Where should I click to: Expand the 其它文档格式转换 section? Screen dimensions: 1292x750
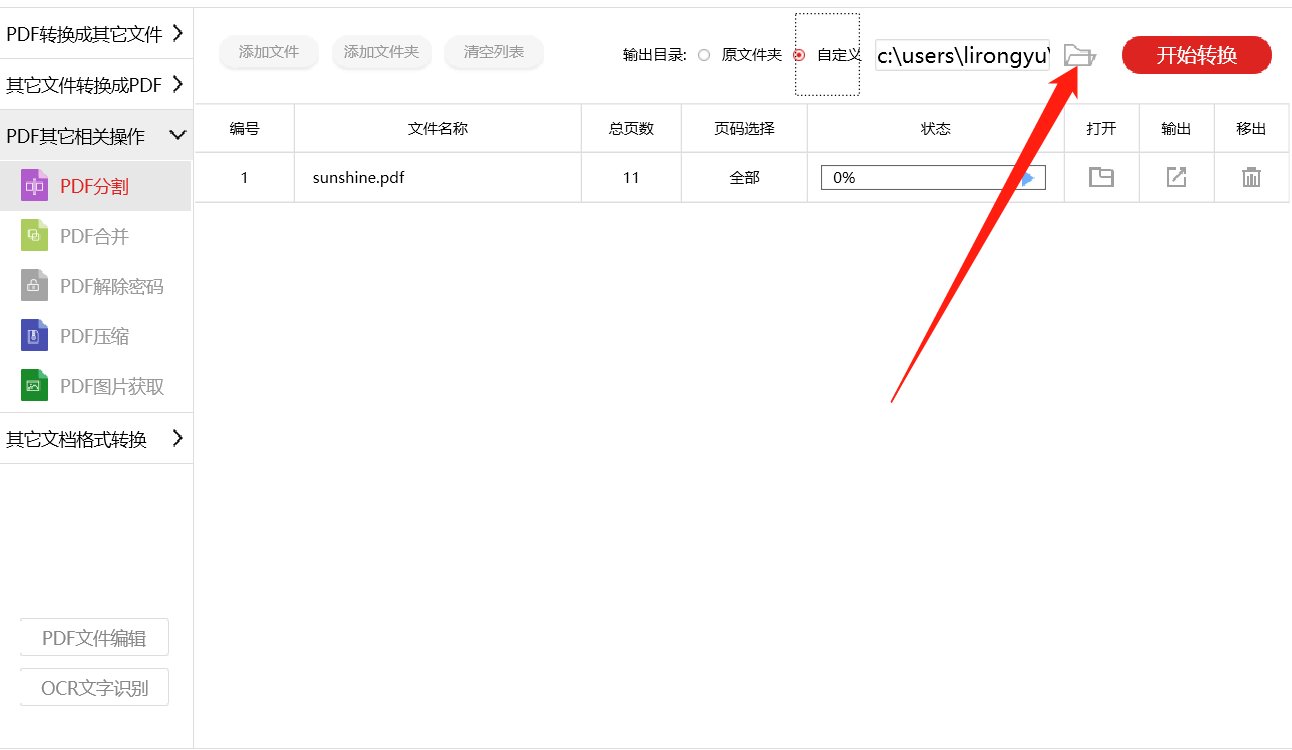(96, 438)
